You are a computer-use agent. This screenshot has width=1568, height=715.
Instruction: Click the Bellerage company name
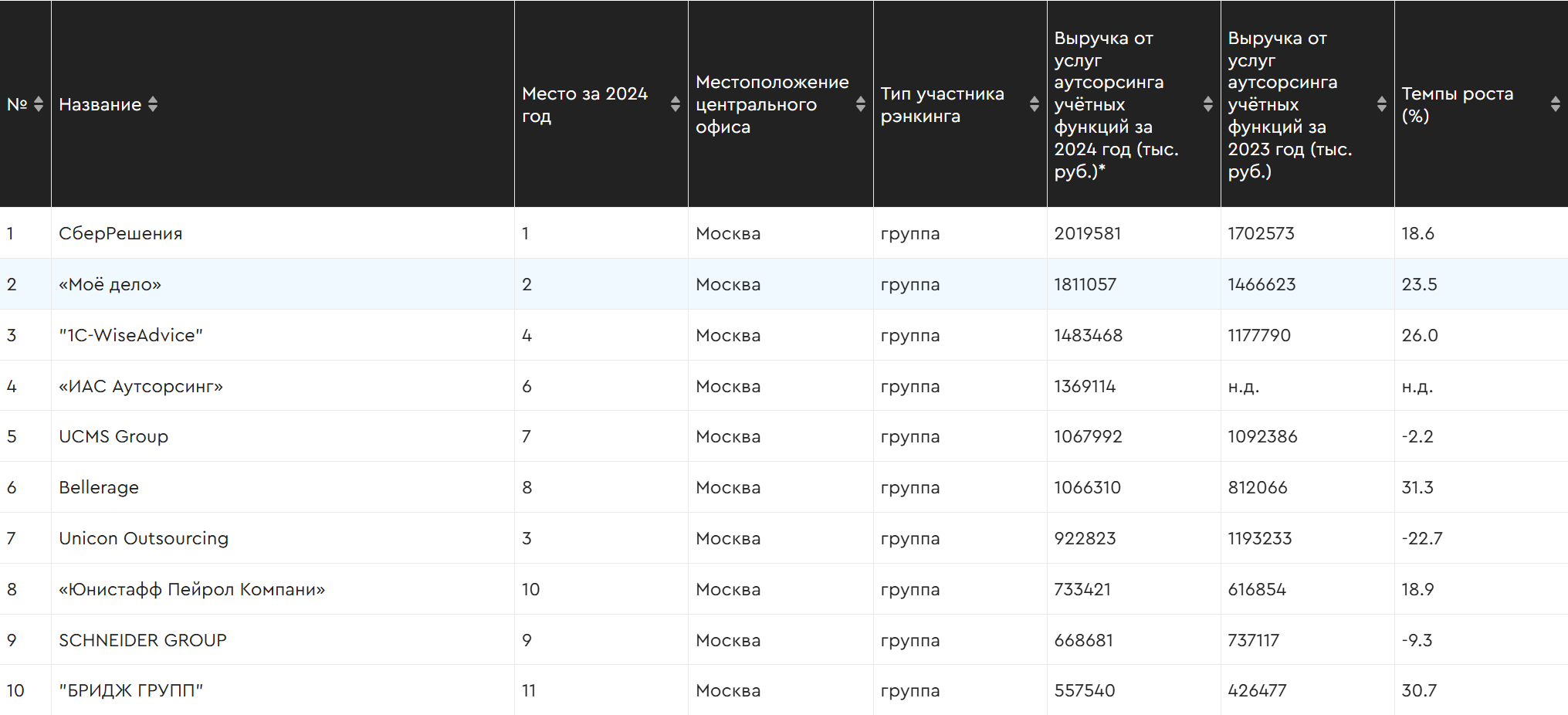tap(99, 487)
